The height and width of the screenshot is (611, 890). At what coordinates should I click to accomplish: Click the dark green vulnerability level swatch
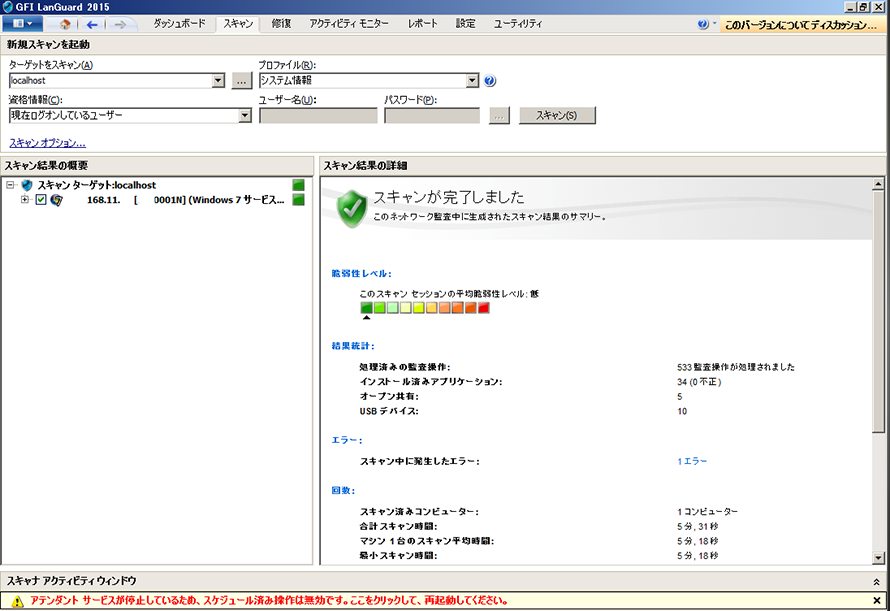(x=367, y=308)
